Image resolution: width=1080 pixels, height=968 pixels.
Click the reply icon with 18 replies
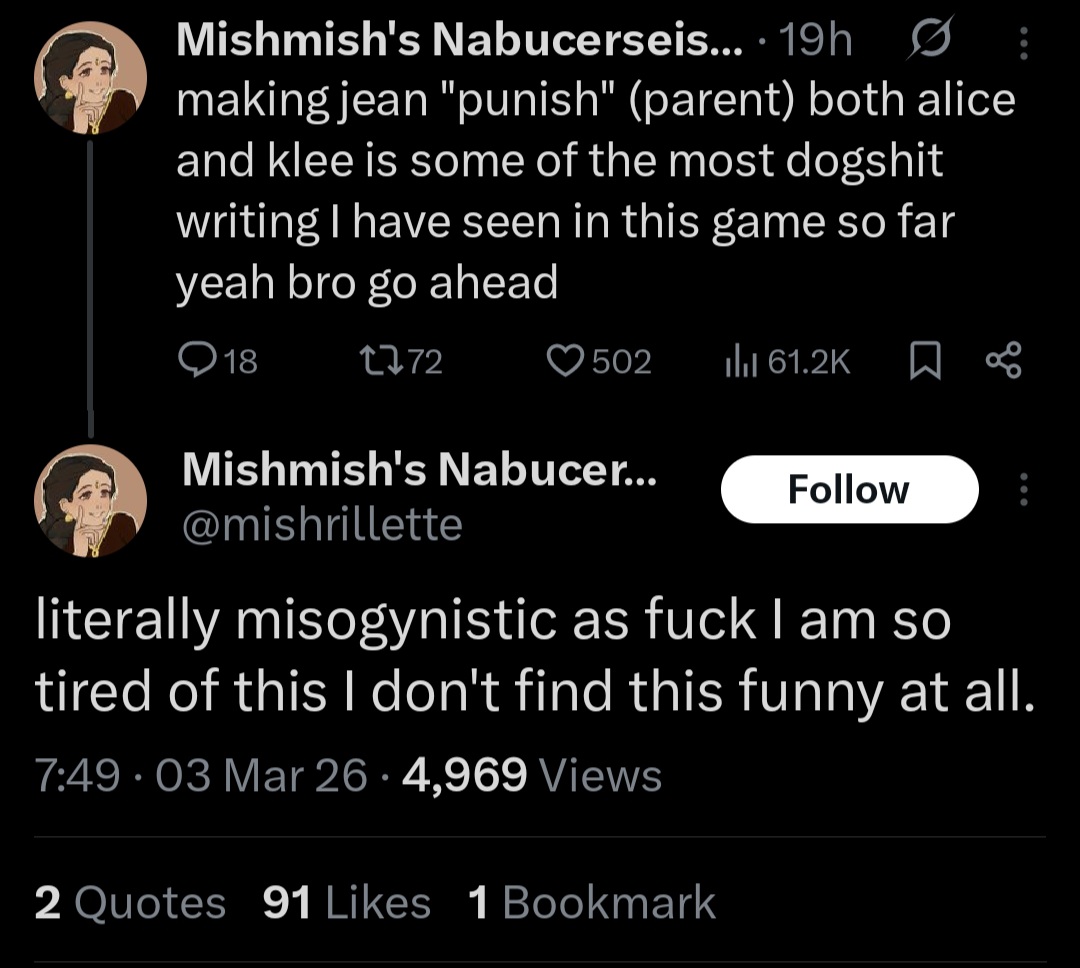pyautogui.click(x=191, y=361)
